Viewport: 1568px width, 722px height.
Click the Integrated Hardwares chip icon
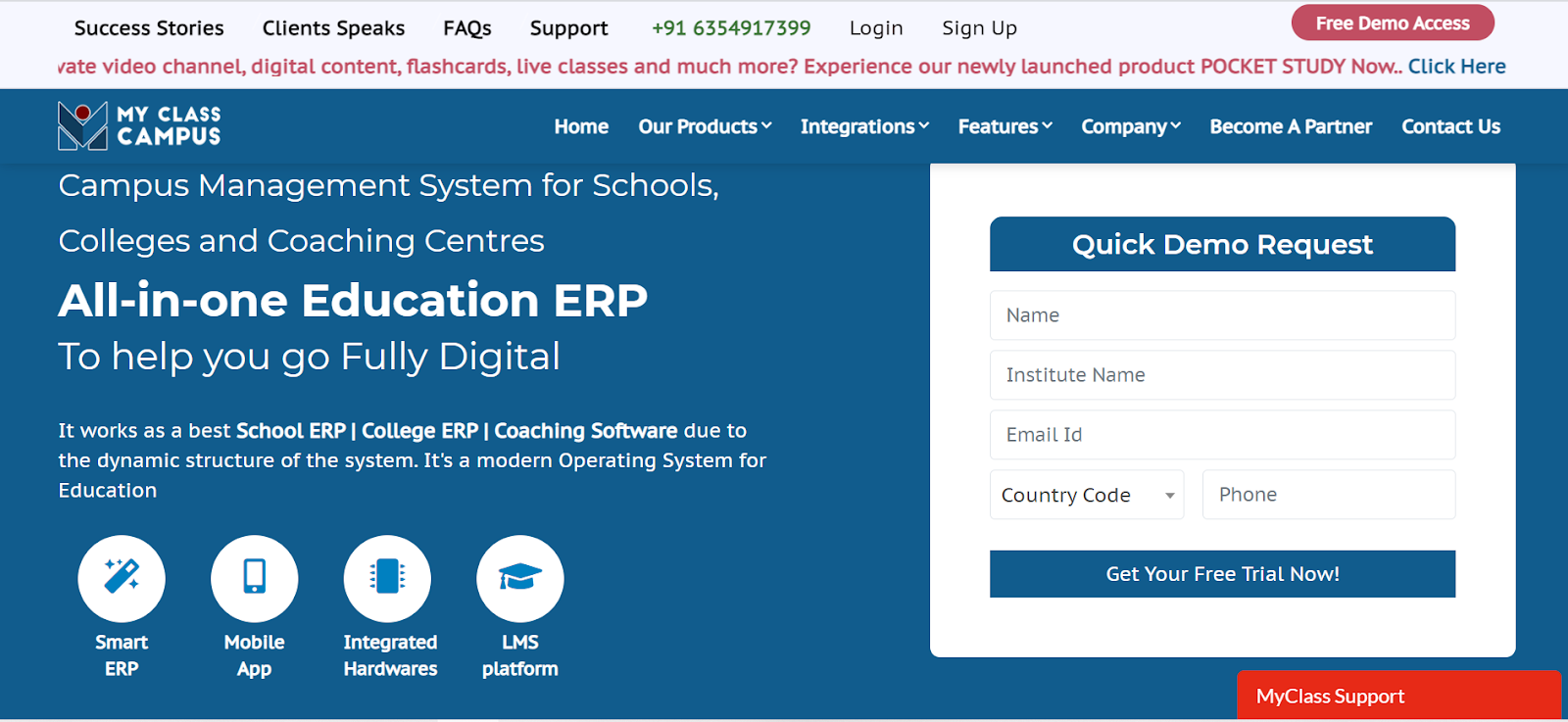pos(387,578)
